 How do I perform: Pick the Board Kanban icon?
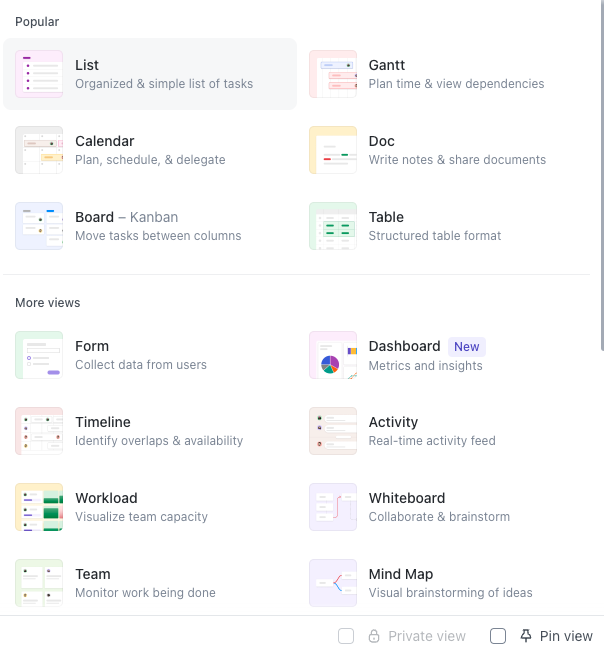[x=39, y=226]
